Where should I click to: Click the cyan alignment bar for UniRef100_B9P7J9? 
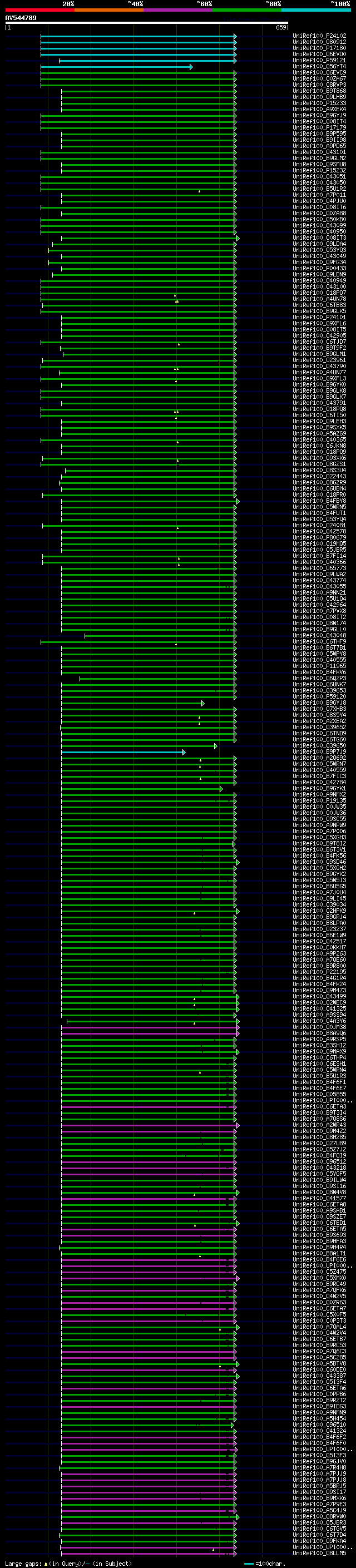point(122,753)
